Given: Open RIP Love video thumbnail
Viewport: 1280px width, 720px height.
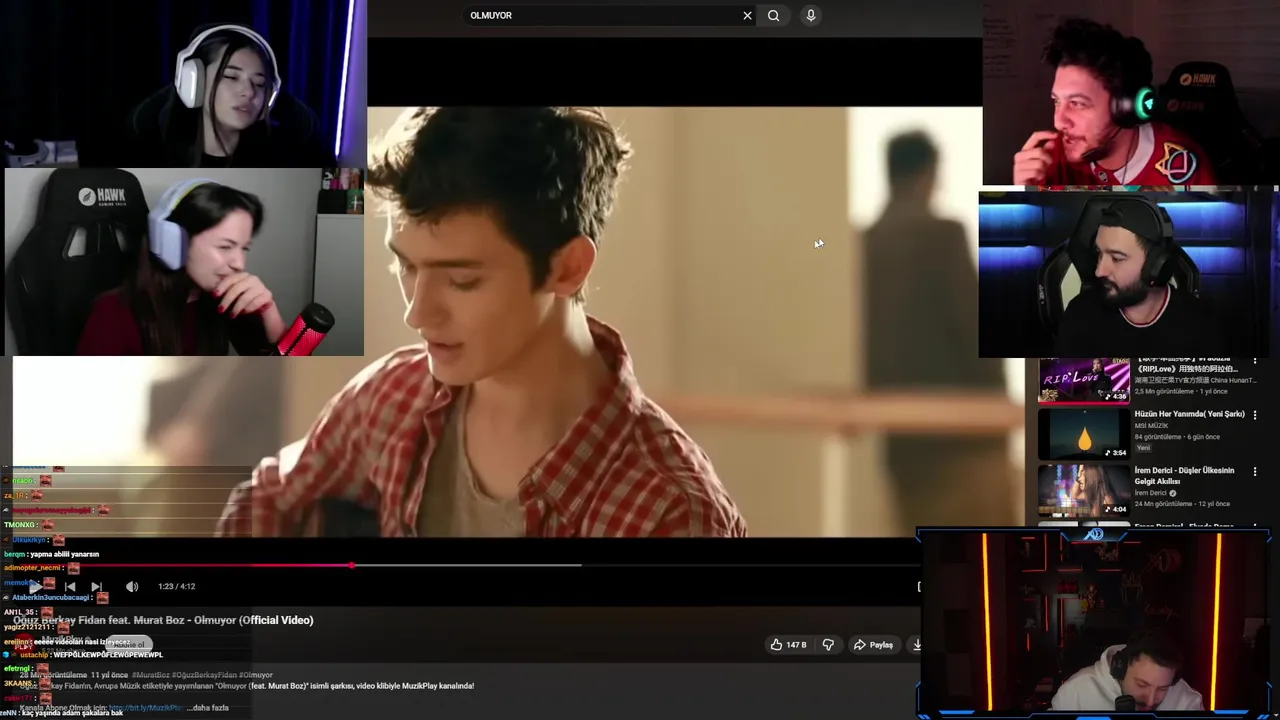Looking at the screenshot, I should pyautogui.click(x=1083, y=380).
